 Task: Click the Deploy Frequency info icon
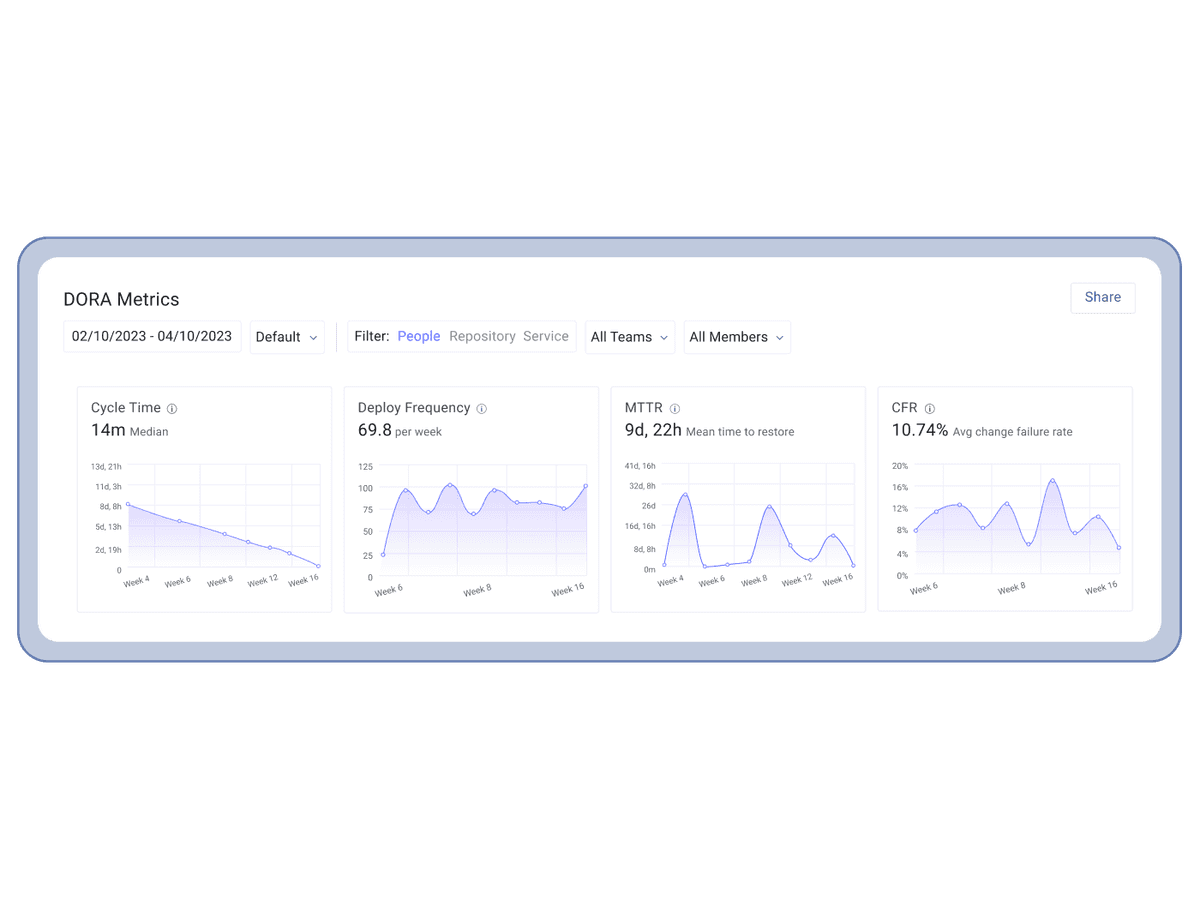[482, 408]
